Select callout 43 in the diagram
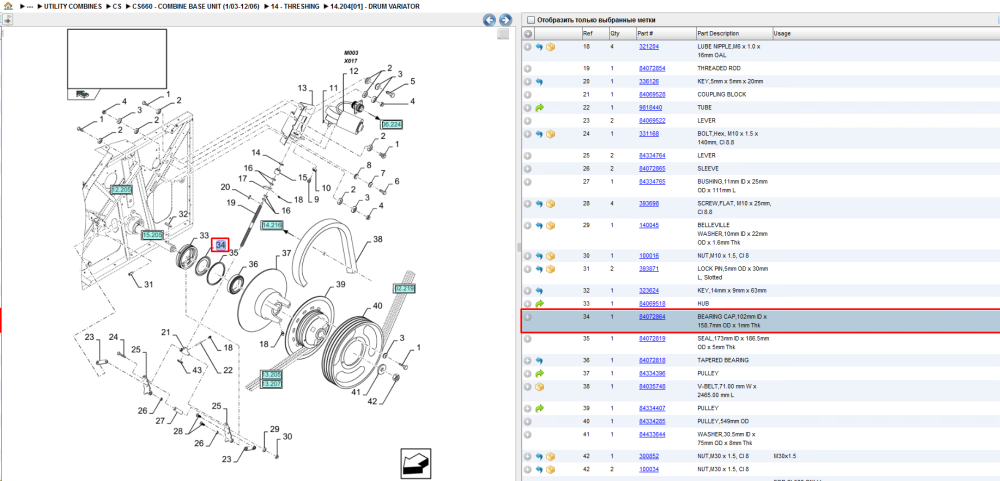This screenshot has height=481, width=1000. [197, 371]
